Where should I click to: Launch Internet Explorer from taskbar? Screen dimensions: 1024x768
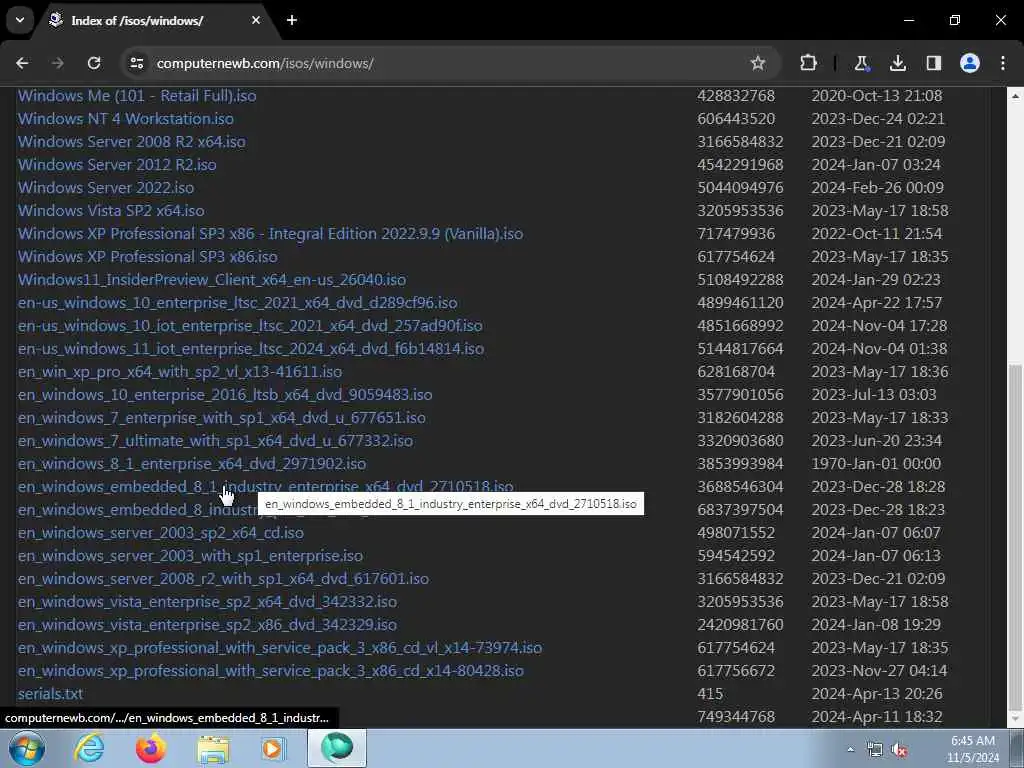tap(89, 748)
